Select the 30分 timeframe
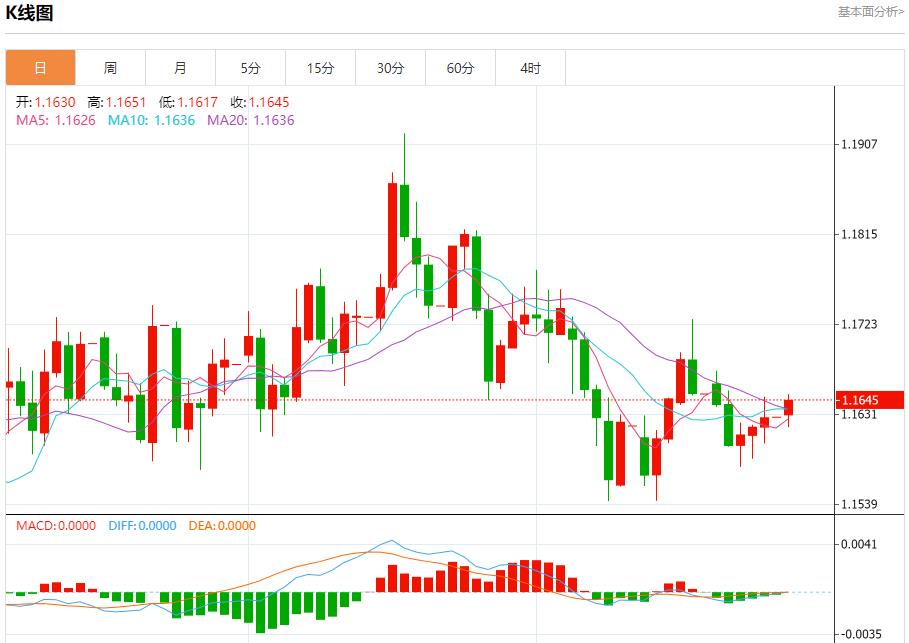This screenshot has height=643, width=909. click(x=390, y=67)
